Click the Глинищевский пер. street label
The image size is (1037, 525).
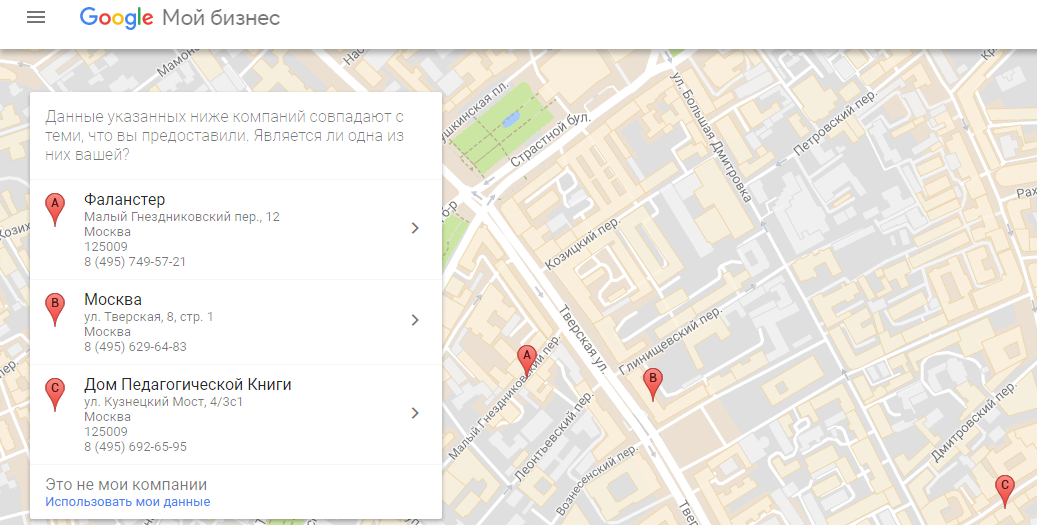coord(670,341)
